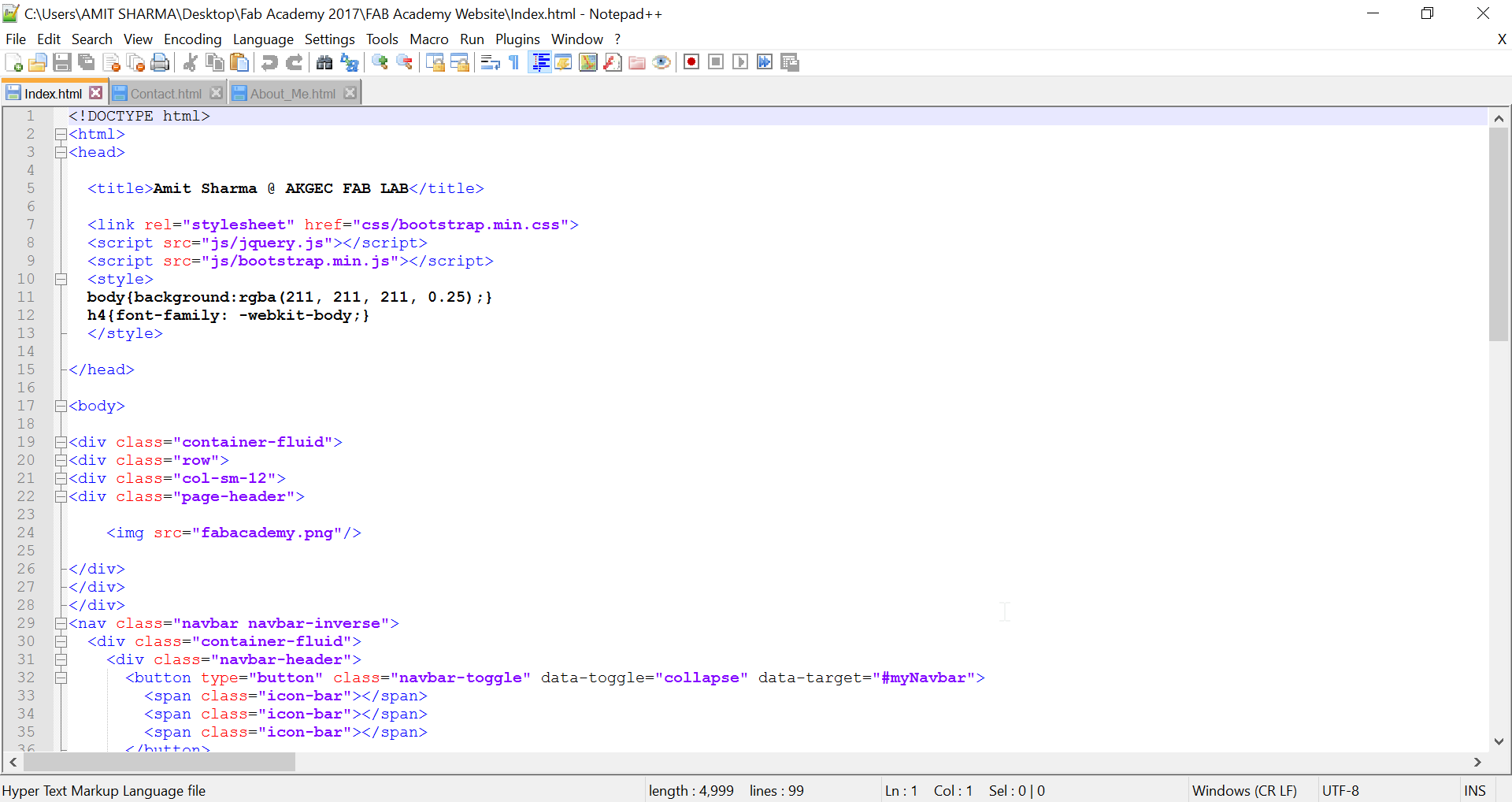Start macro recording with the red dot
This screenshot has height=802, width=1512.
(x=691, y=62)
